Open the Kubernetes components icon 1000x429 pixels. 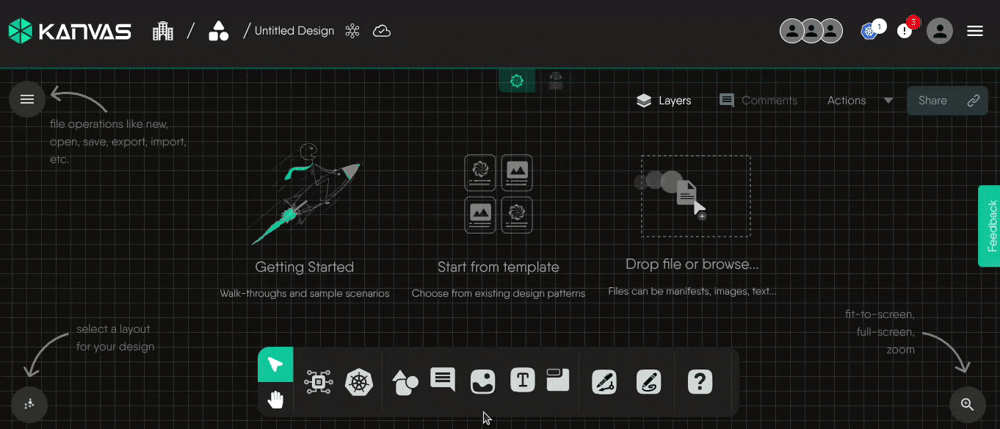tap(359, 382)
